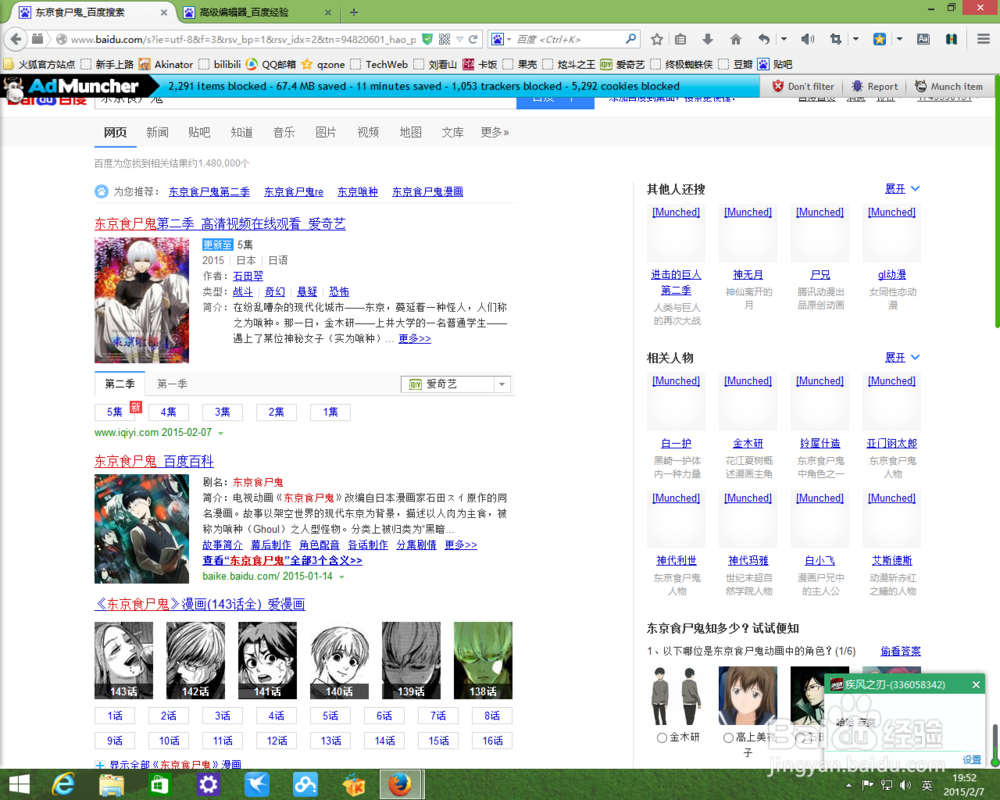Click the search magnifier in search box
The height and width of the screenshot is (800, 1000).
[631, 39]
